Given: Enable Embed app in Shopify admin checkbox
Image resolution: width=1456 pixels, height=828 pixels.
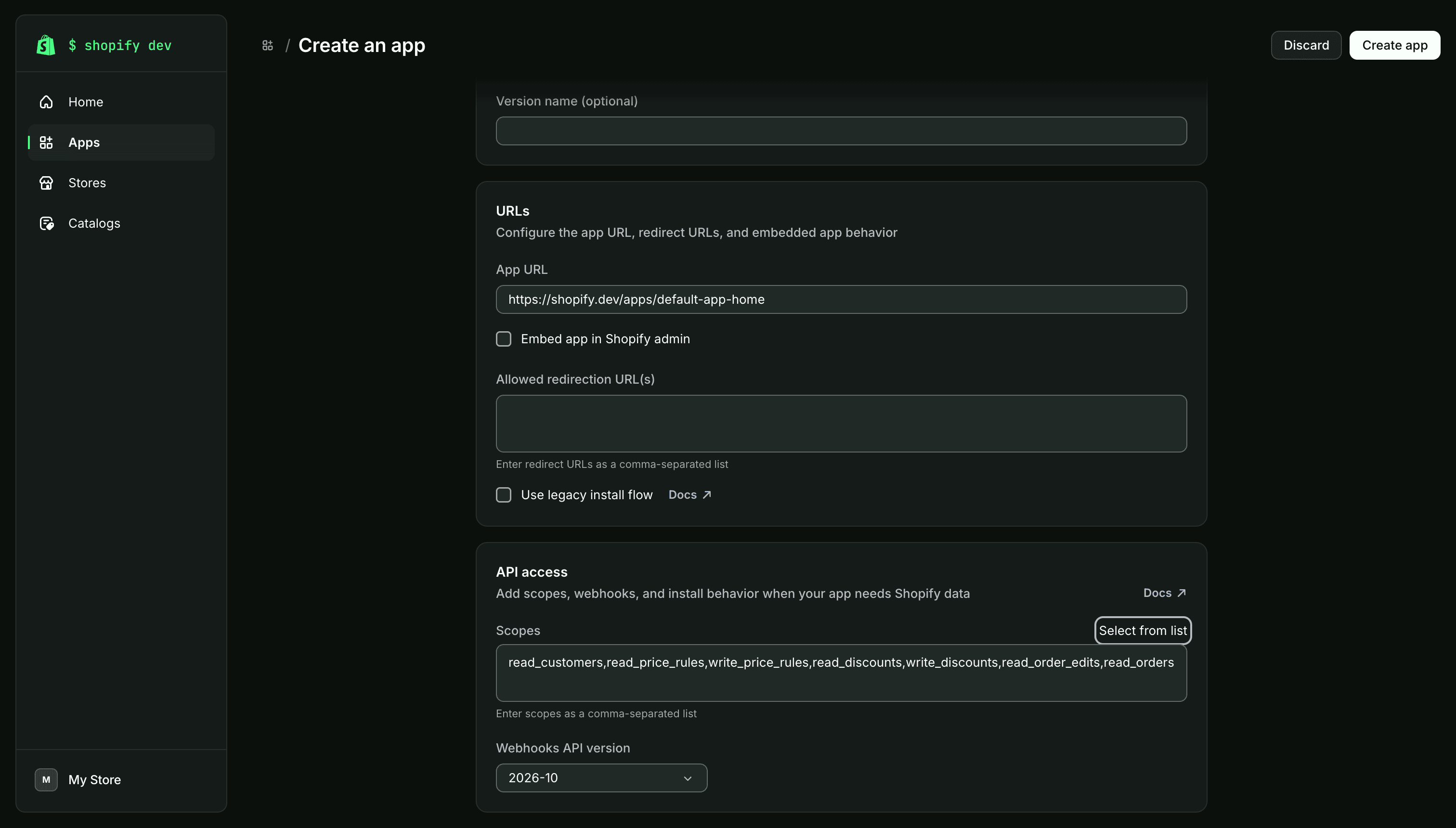Looking at the screenshot, I should 503,339.
